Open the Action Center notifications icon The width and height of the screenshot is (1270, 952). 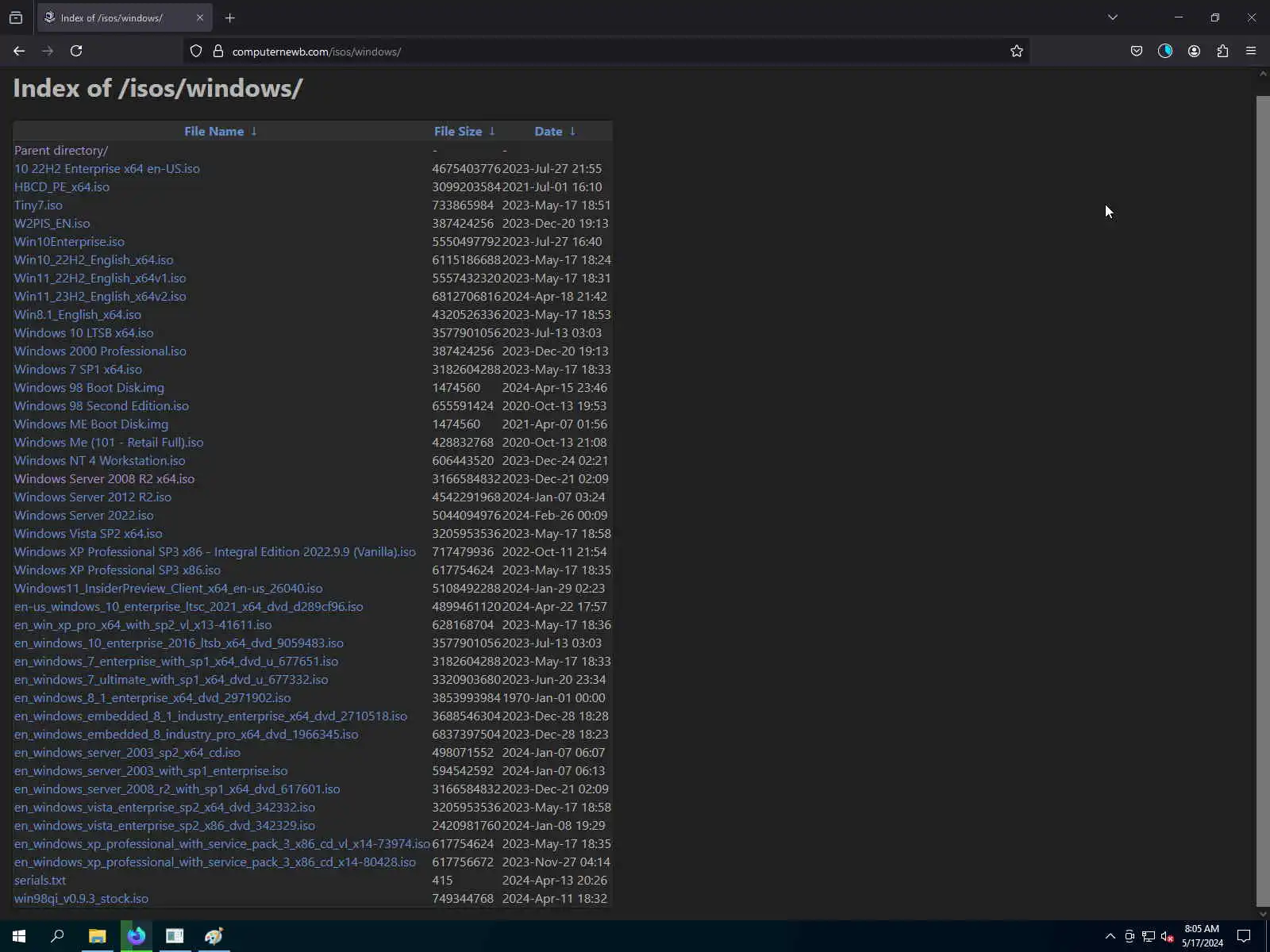1244,936
